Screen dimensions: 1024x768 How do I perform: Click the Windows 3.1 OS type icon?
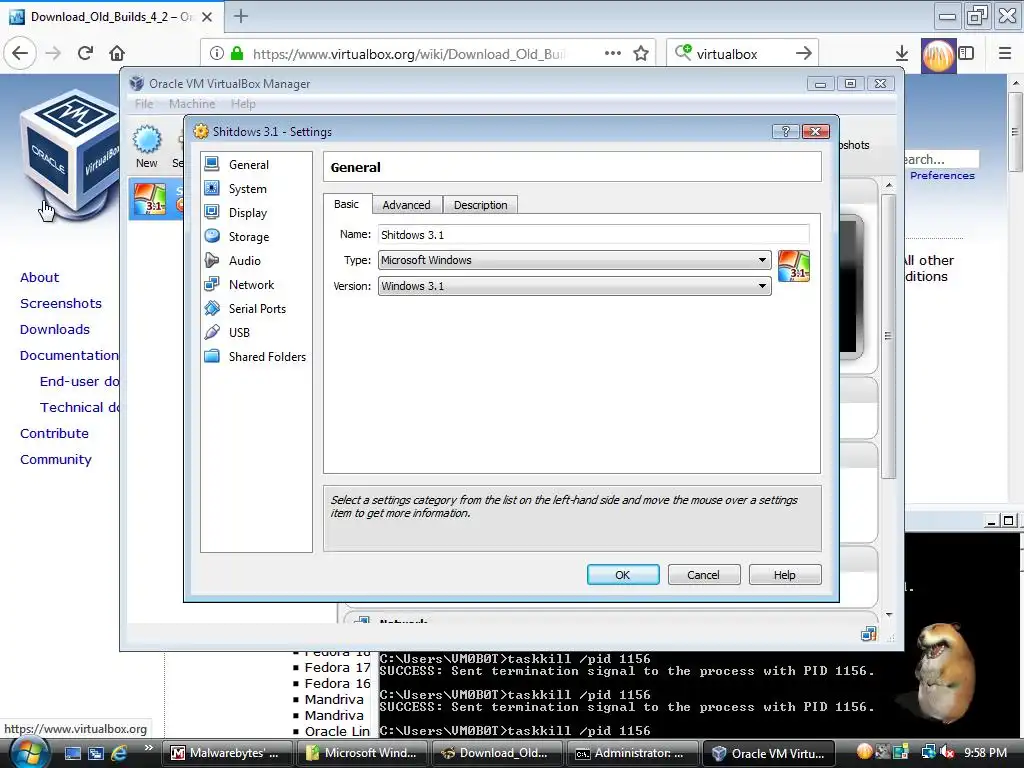pyautogui.click(x=794, y=266)
